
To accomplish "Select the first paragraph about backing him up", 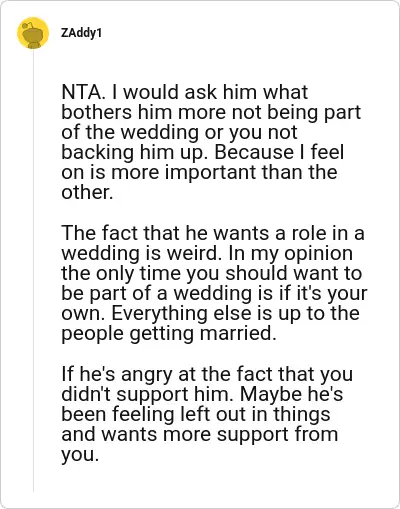I will click(x=211, y=142).
